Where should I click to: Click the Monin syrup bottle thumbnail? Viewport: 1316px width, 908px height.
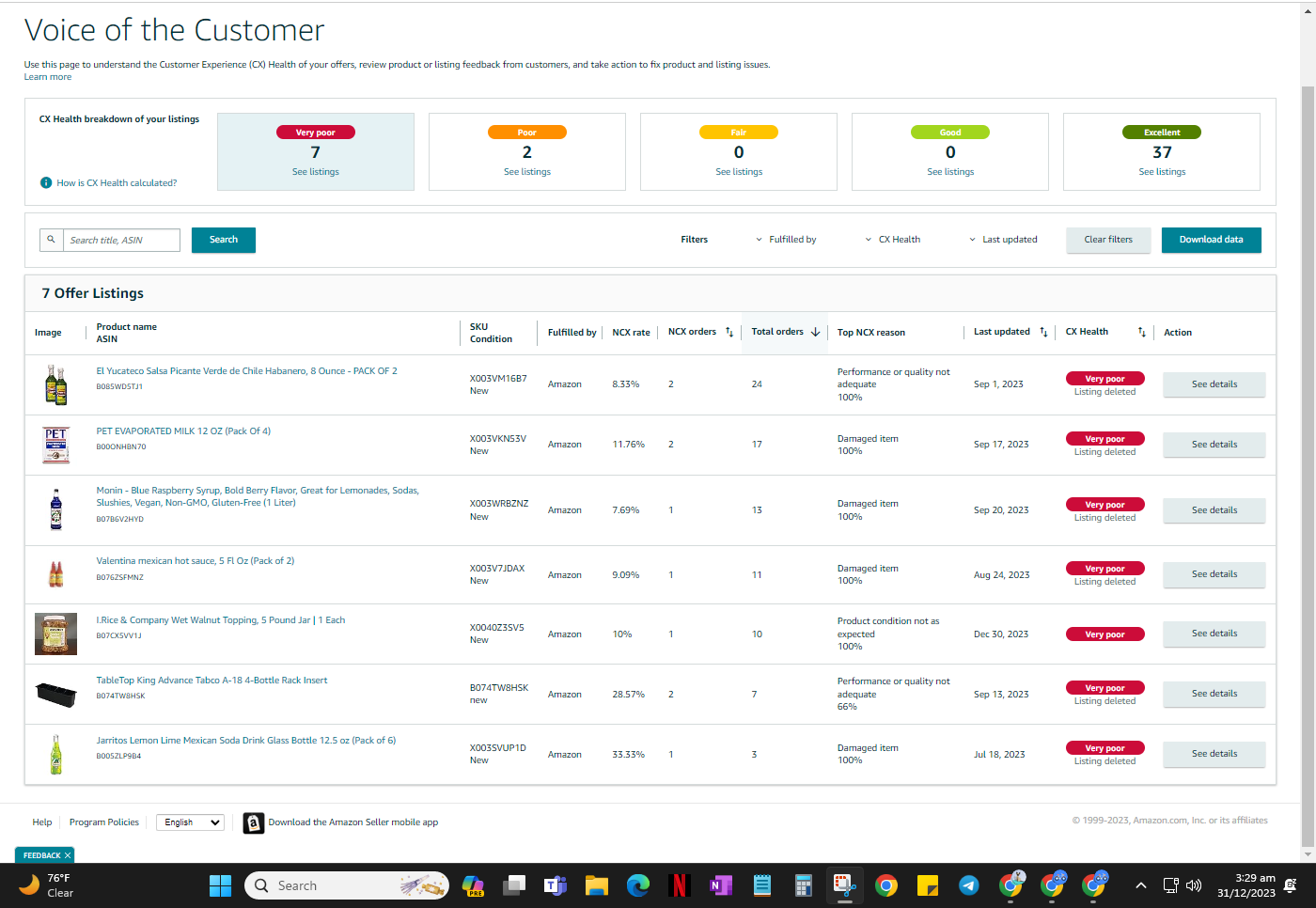(x=55, y=509)
